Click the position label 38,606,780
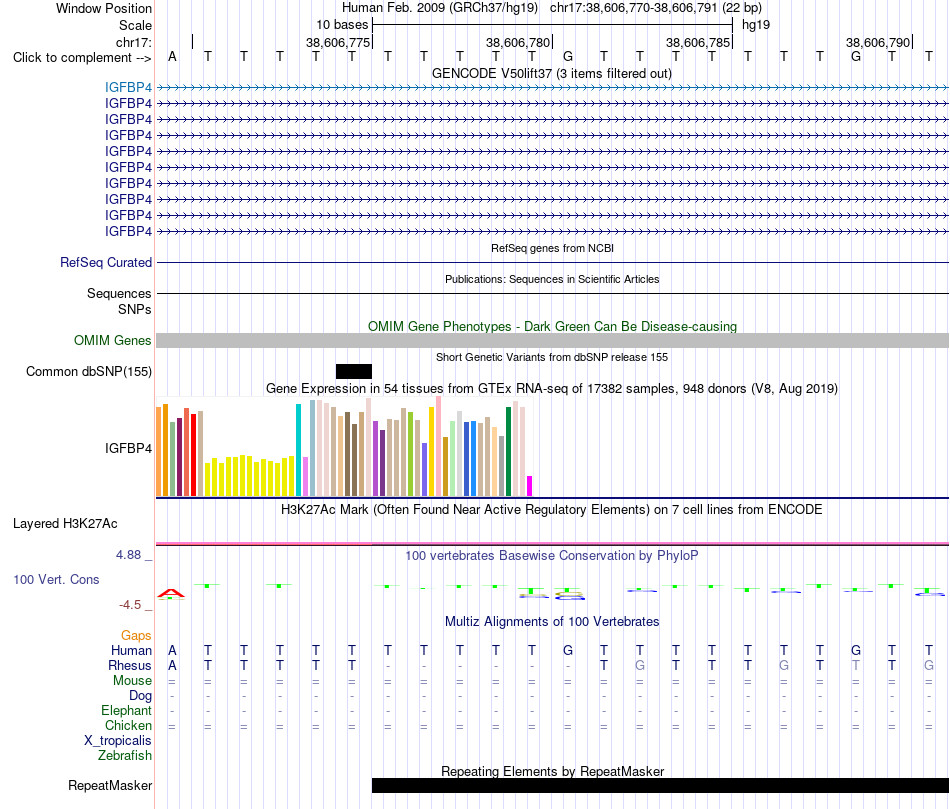950x809 pixels. (517, 42)
